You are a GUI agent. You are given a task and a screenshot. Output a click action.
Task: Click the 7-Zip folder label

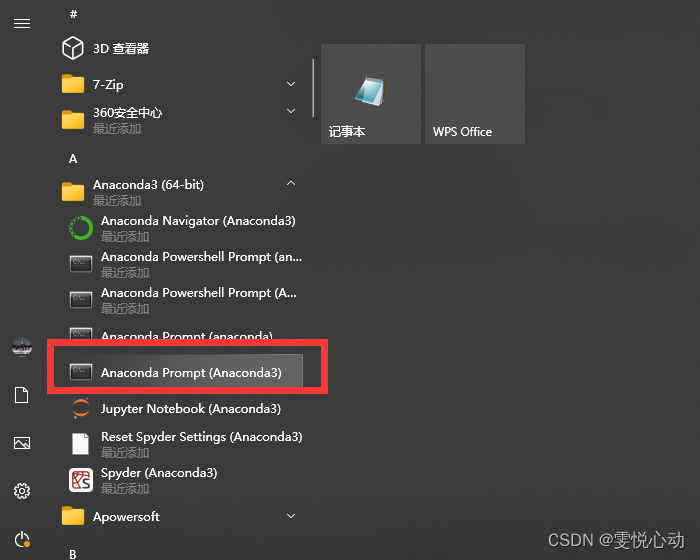point(108,84)
